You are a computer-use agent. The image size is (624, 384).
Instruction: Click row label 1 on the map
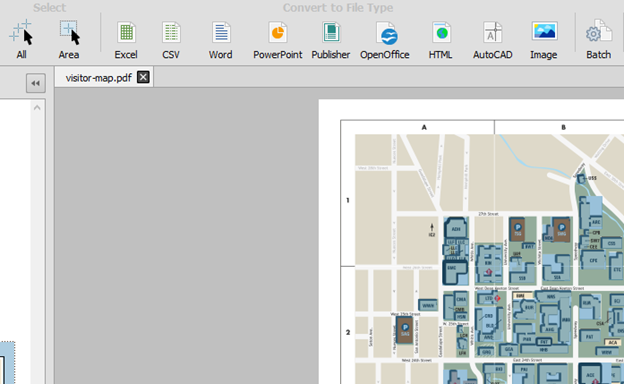(348, 200)
